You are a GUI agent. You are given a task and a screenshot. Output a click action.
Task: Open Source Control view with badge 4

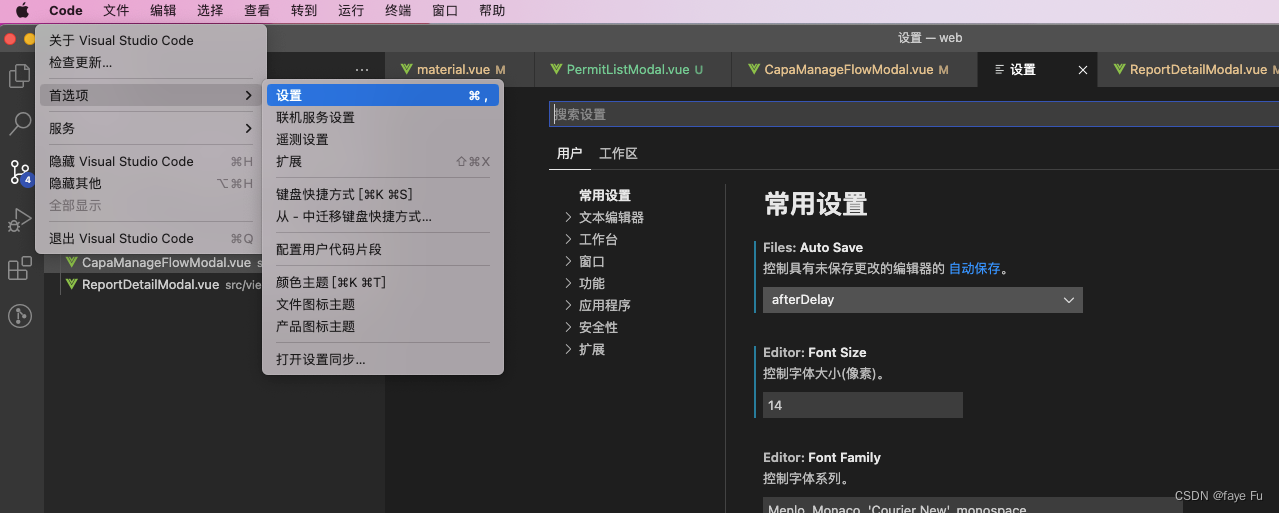(20, 172)
